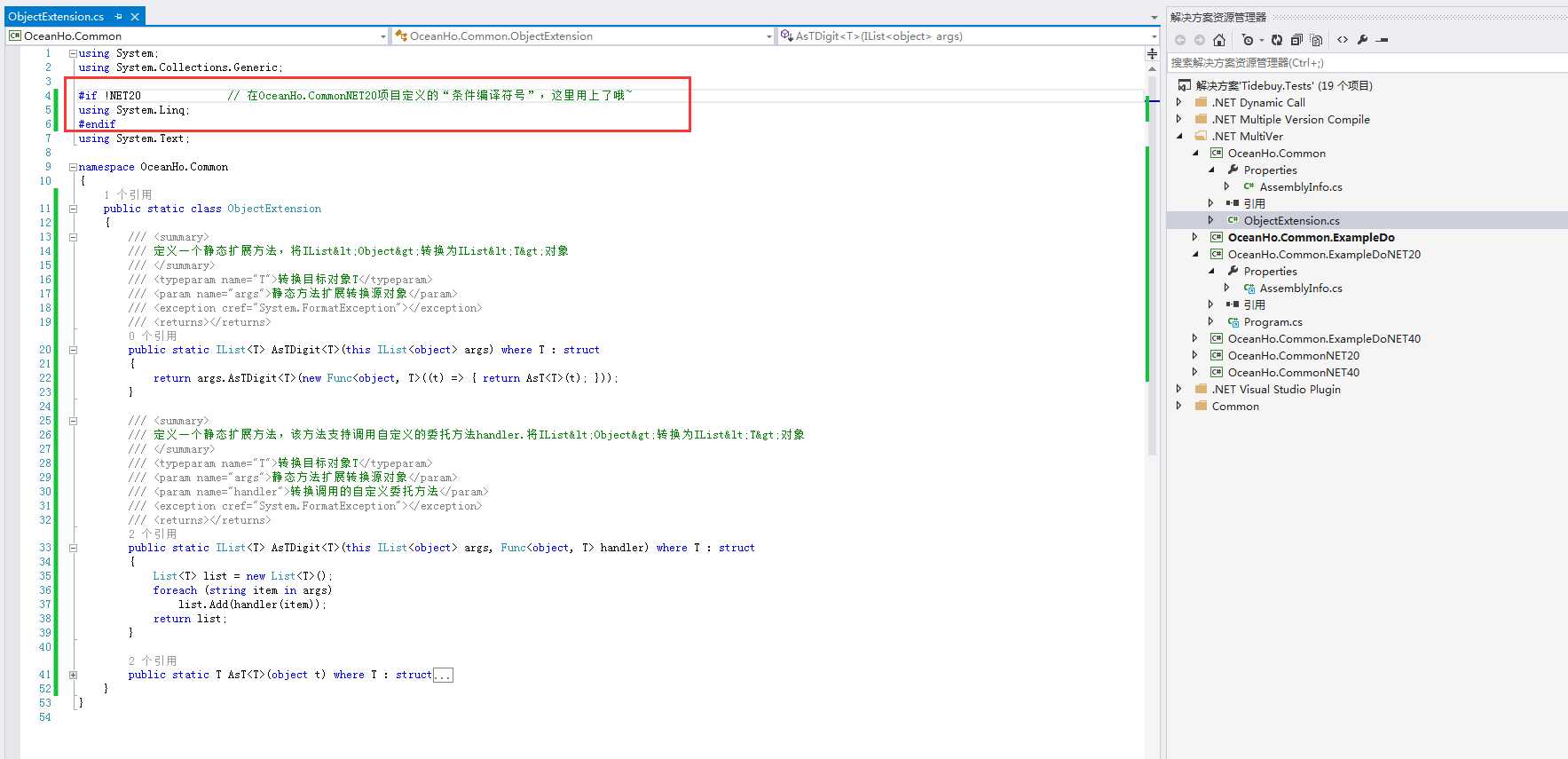Select ObjectExtension.cs in the solution tree
This screenshot has width=1568, height=759.
click(x=1292, y=220)
